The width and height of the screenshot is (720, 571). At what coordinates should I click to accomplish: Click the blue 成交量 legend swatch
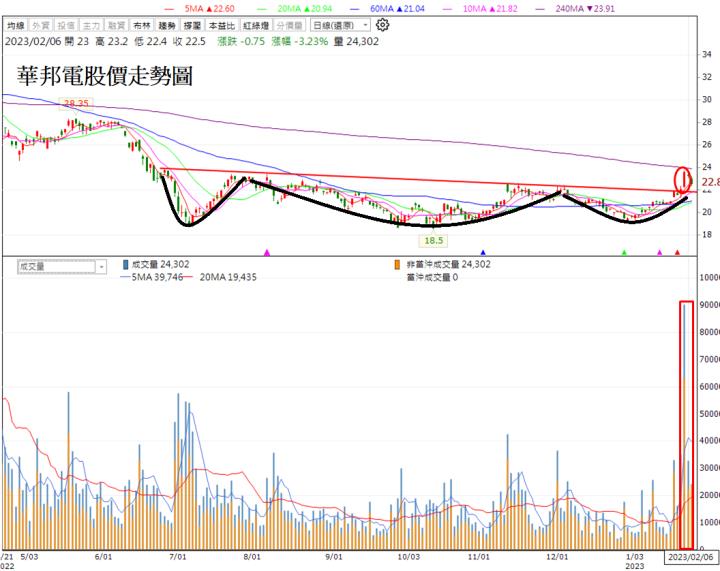125,264
